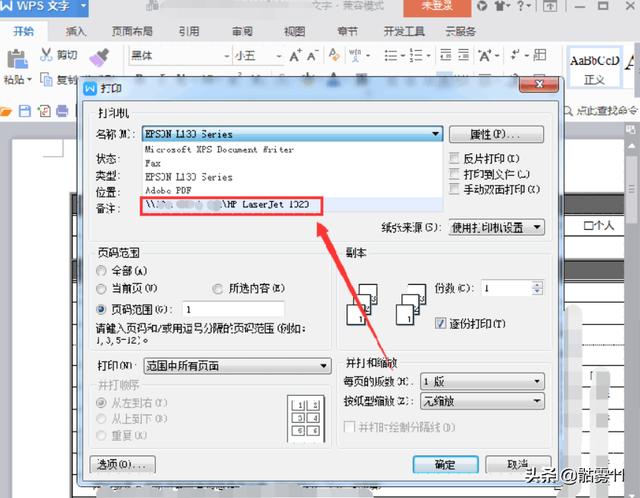Viewport: 640px width, 498px height.
Task: Click the 未登录 login button
Action: point(437,7)
